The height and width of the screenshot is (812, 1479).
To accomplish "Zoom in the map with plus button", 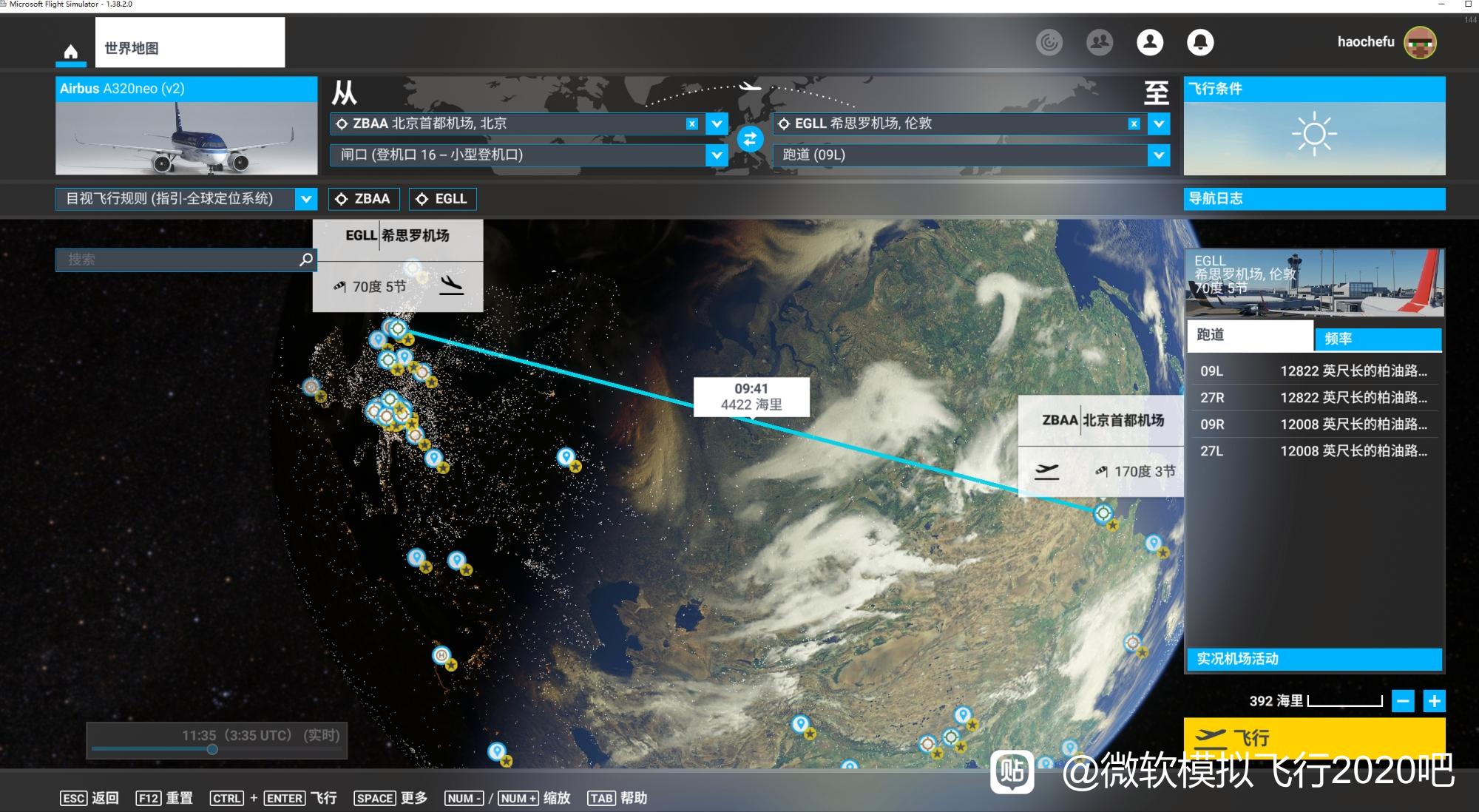I will pyautogui.click(x=1434, y=701).
